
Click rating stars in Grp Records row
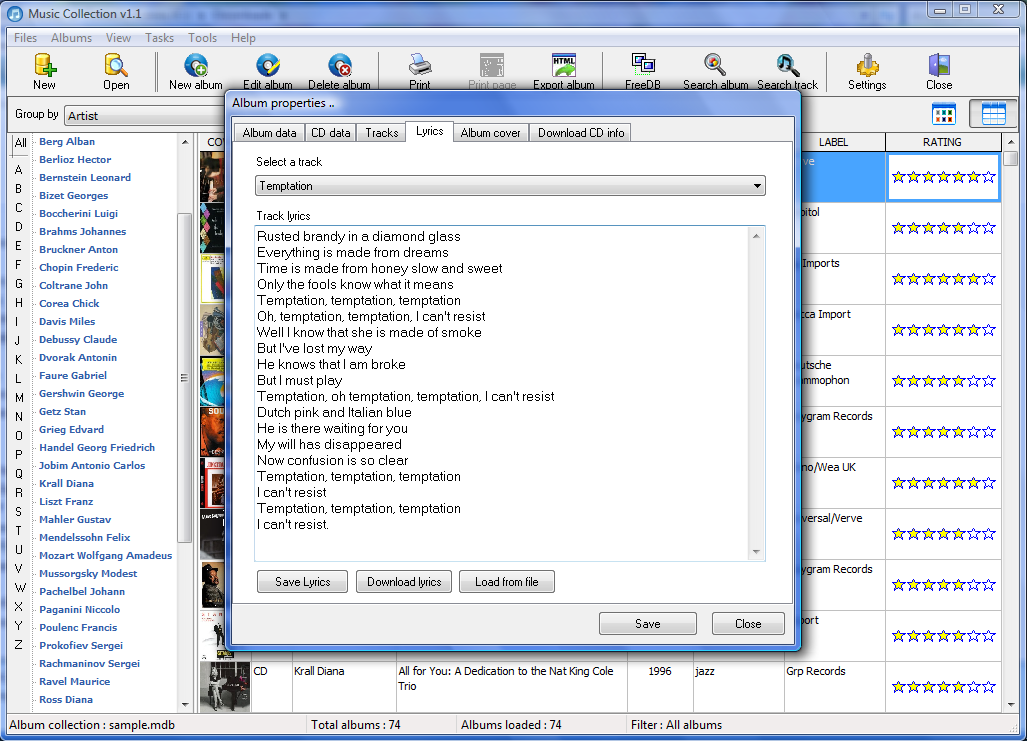click(x=944, y=687)
